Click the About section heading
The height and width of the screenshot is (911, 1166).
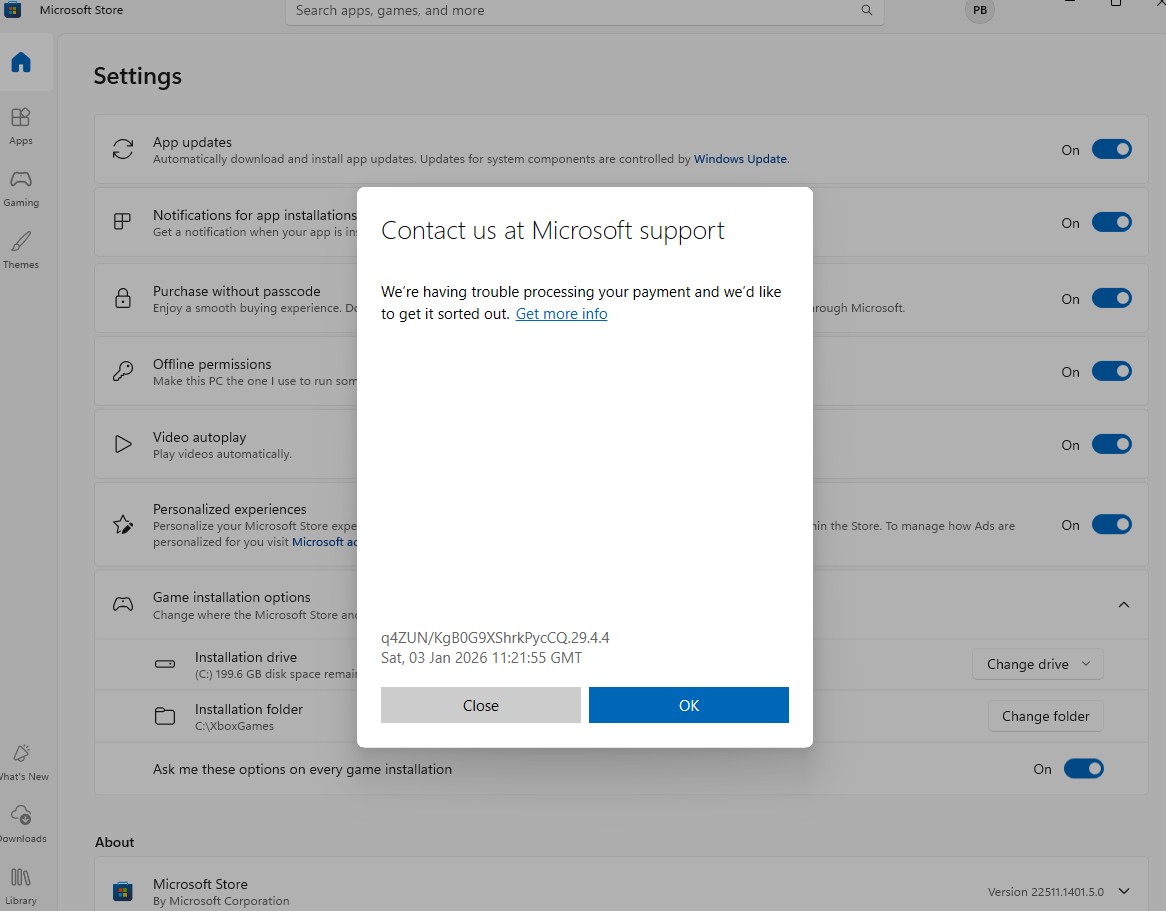[115, 842]
